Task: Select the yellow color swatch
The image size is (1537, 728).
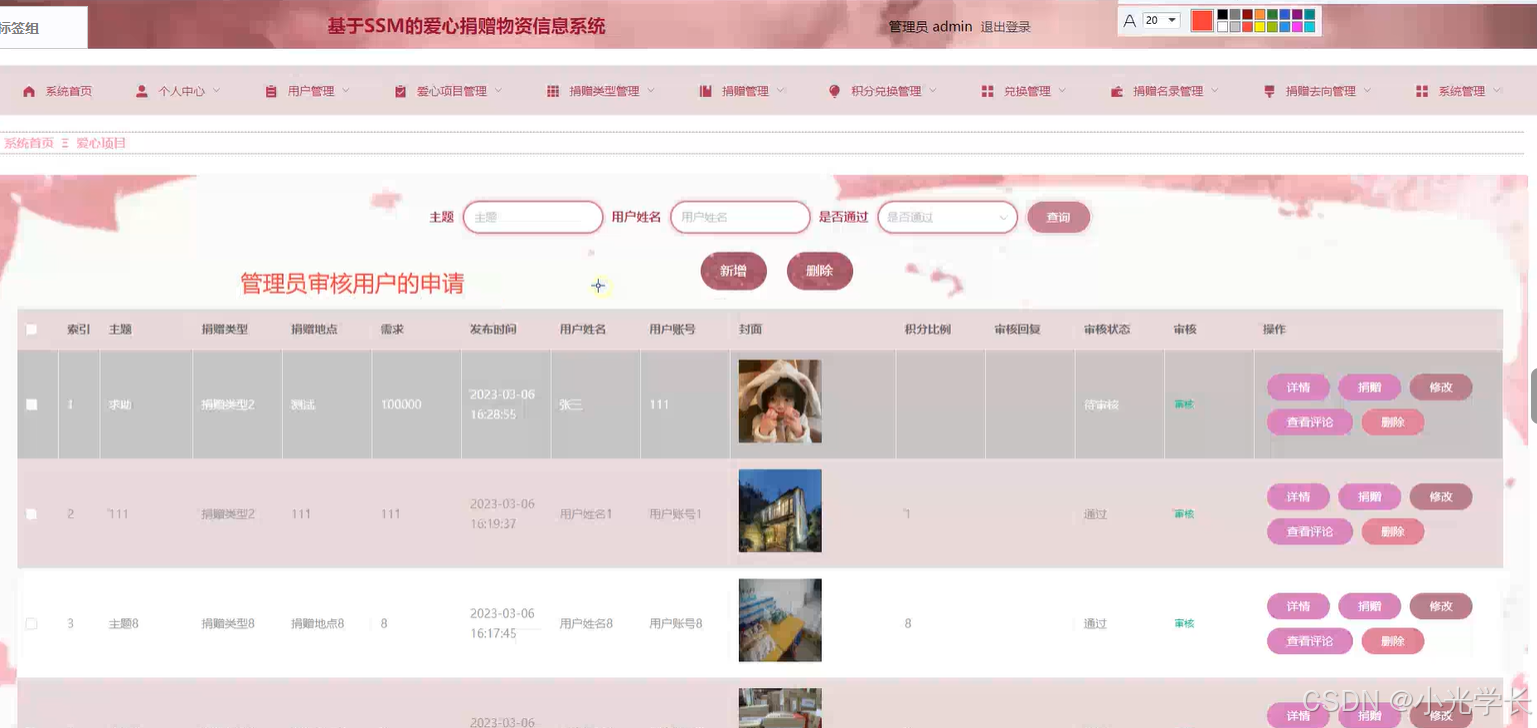Action: click(1260, 27)
